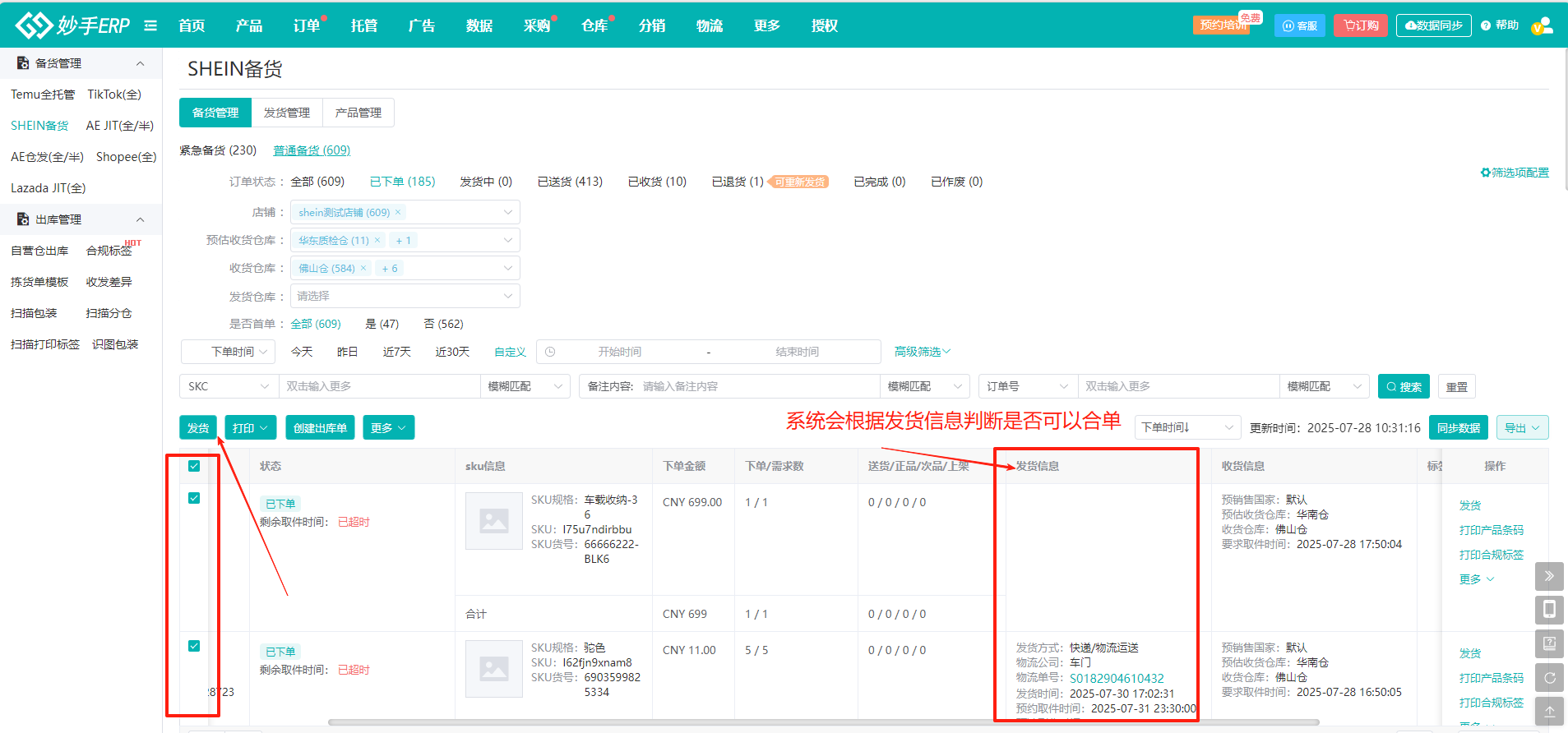This screenshot has width=1568, height=733.
Task: Switch to the 发货管理 tab
Action: pos(287,113)
